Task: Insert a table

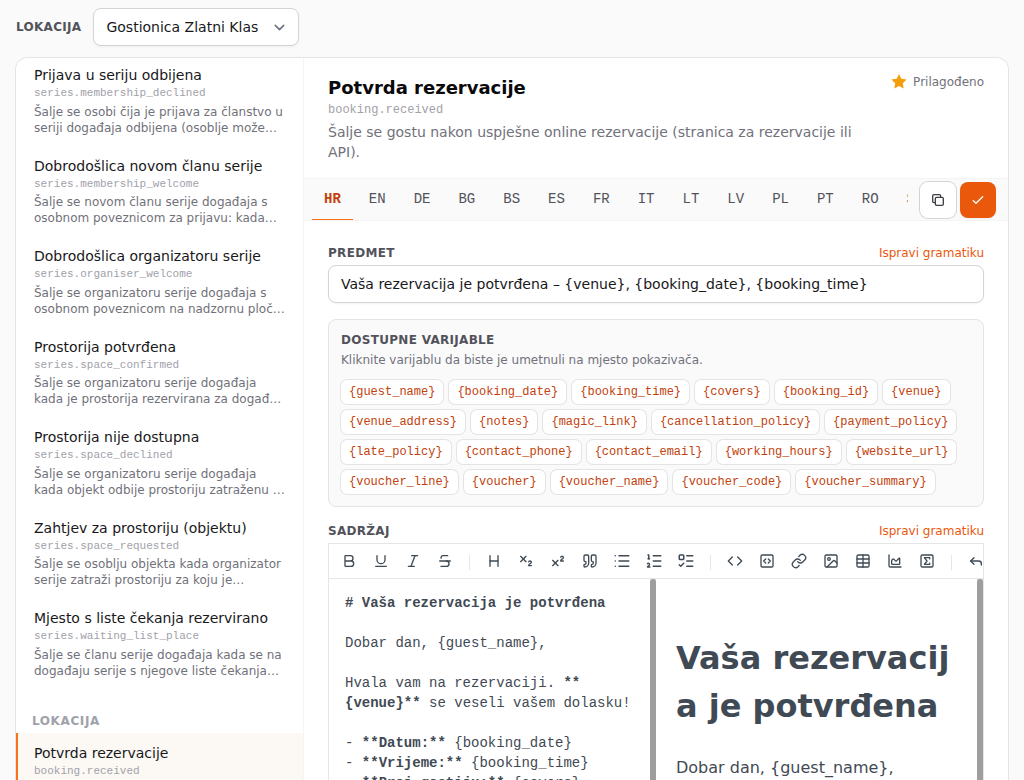Action: [x=863, y=561]
